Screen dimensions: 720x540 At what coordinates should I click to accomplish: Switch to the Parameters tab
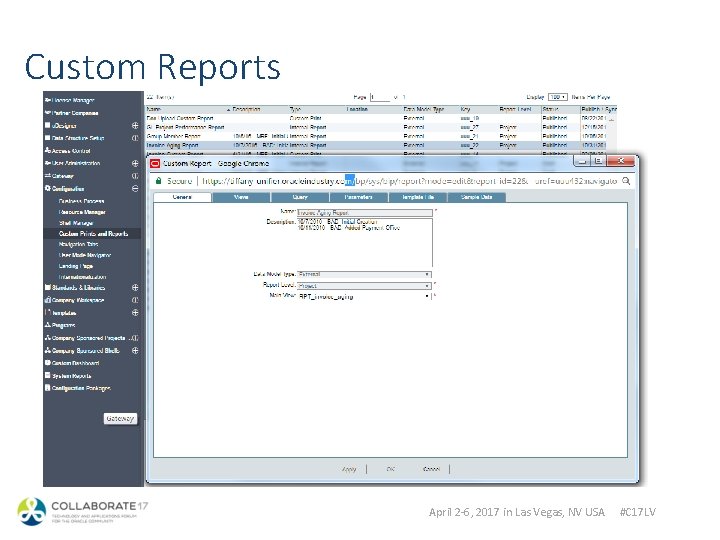click(x=359, y=197)
